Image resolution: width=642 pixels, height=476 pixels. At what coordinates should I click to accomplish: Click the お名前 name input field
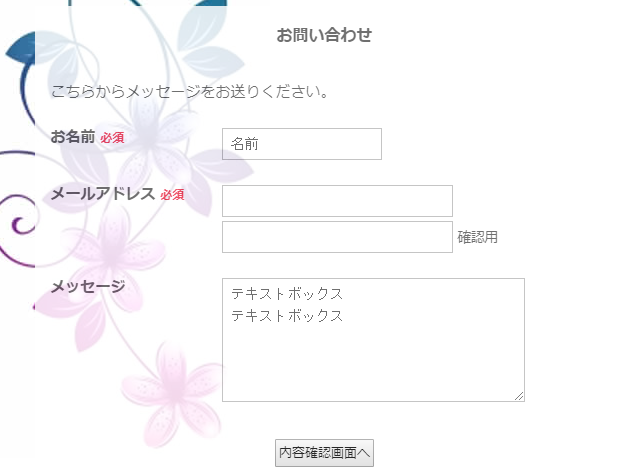coord(301,144)
